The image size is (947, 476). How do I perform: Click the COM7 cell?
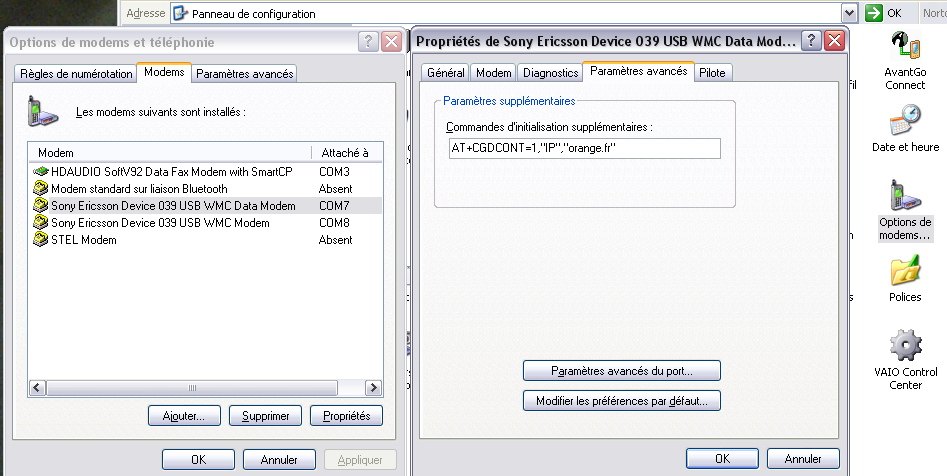pyautogui.click(x=334, y=205)
